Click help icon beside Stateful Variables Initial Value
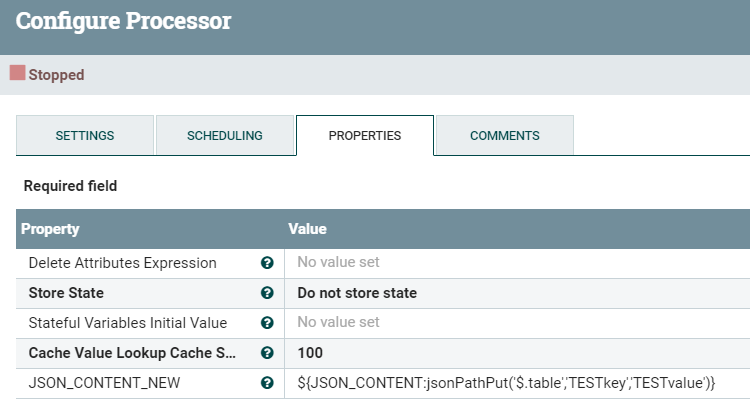The width and height of the screenshot is (750, 420). point(267,323)
